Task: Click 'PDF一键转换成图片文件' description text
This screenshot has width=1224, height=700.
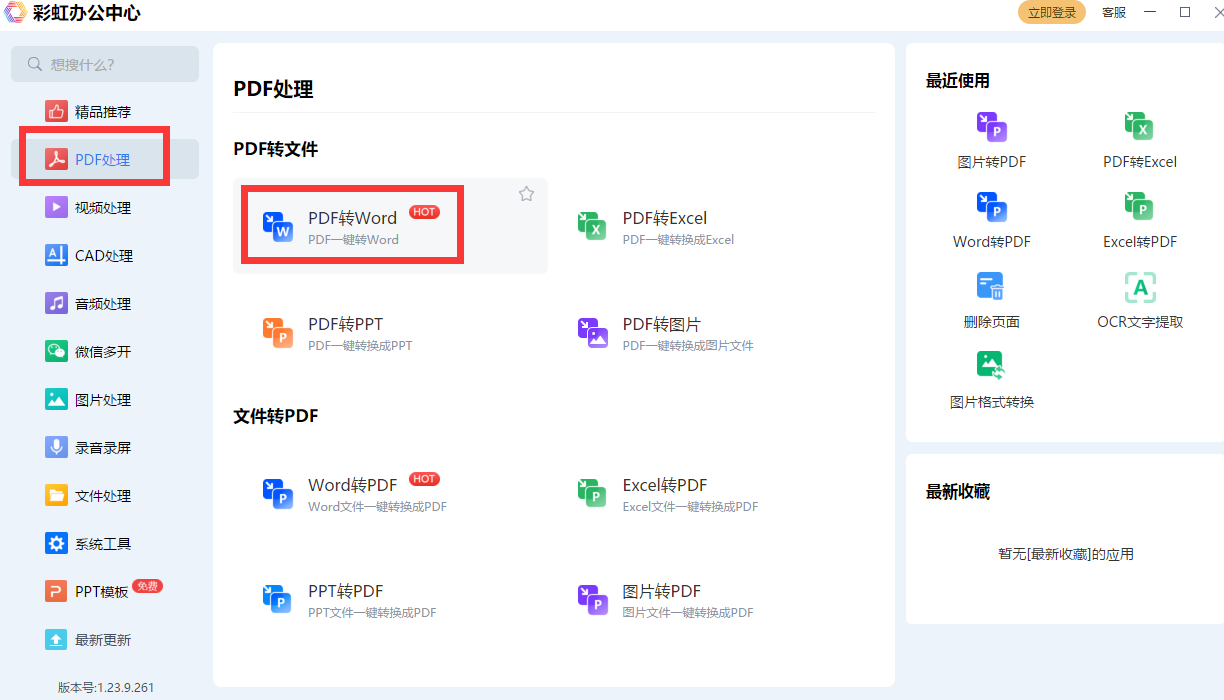Action: point(688,346)
